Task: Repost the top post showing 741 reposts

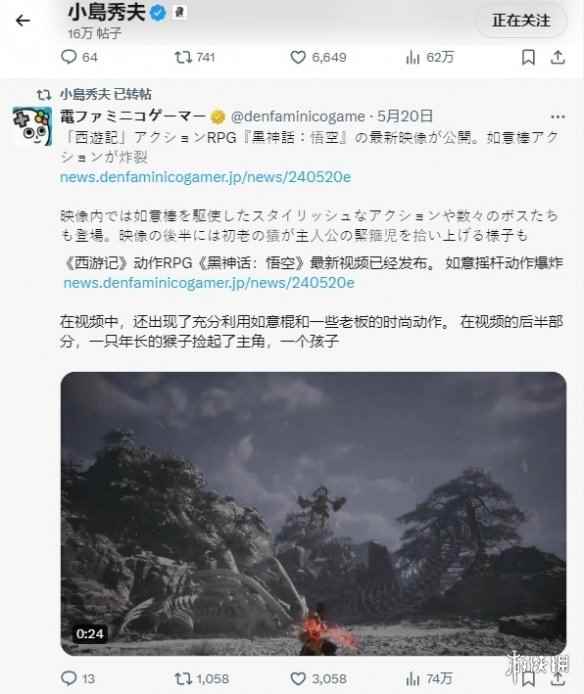Action: coord(194,57)
